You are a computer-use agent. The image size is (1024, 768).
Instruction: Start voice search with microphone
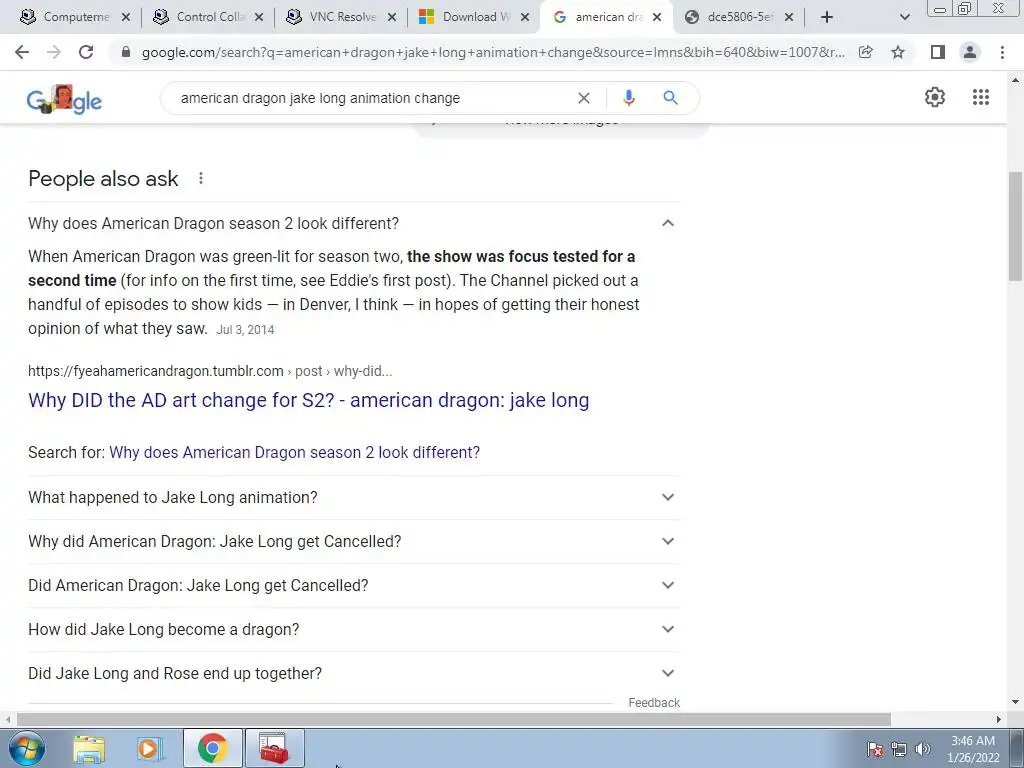pos(628,98)
